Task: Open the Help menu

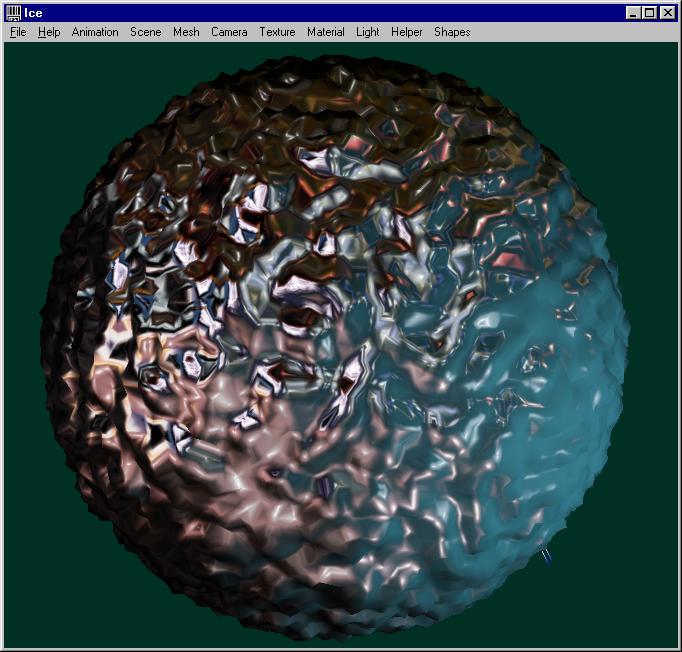Action: (49, 32)
